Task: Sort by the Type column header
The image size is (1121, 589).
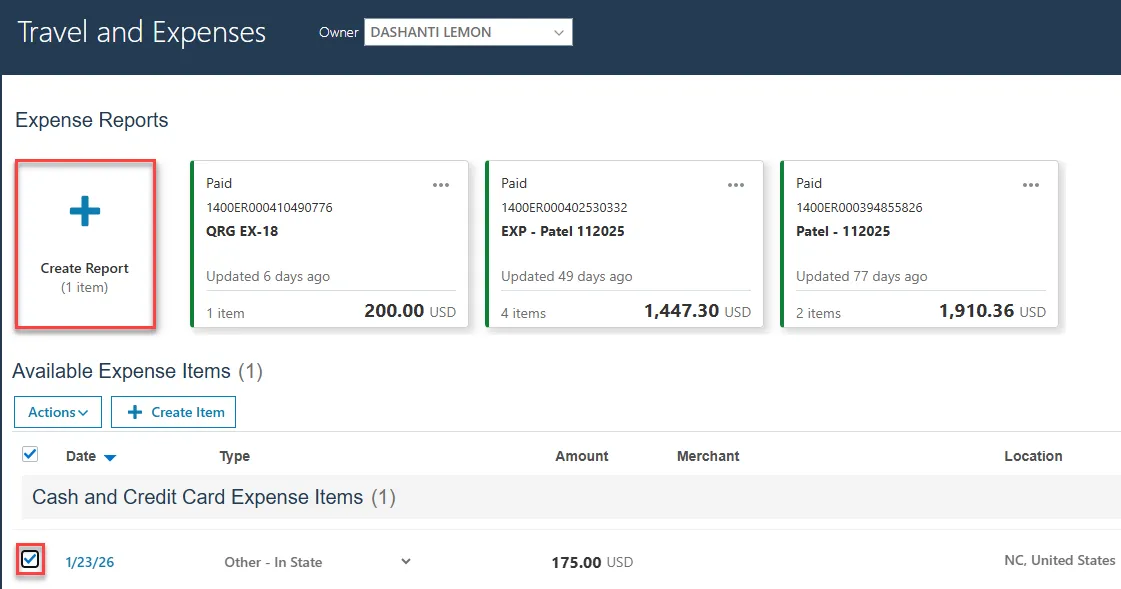Action: pos(235,456)
